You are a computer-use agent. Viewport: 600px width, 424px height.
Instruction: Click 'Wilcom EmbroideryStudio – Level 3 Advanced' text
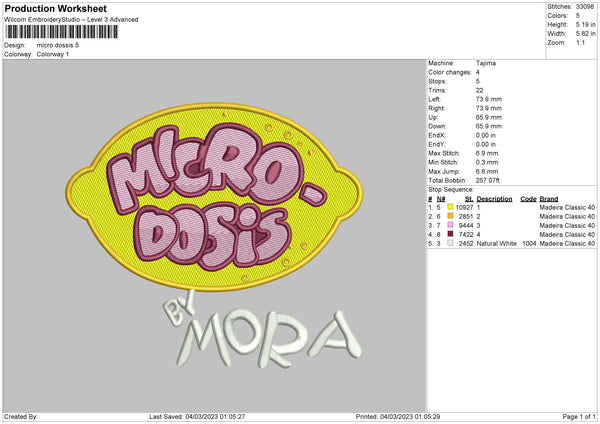pyautogui.click(x=71, y=20)
